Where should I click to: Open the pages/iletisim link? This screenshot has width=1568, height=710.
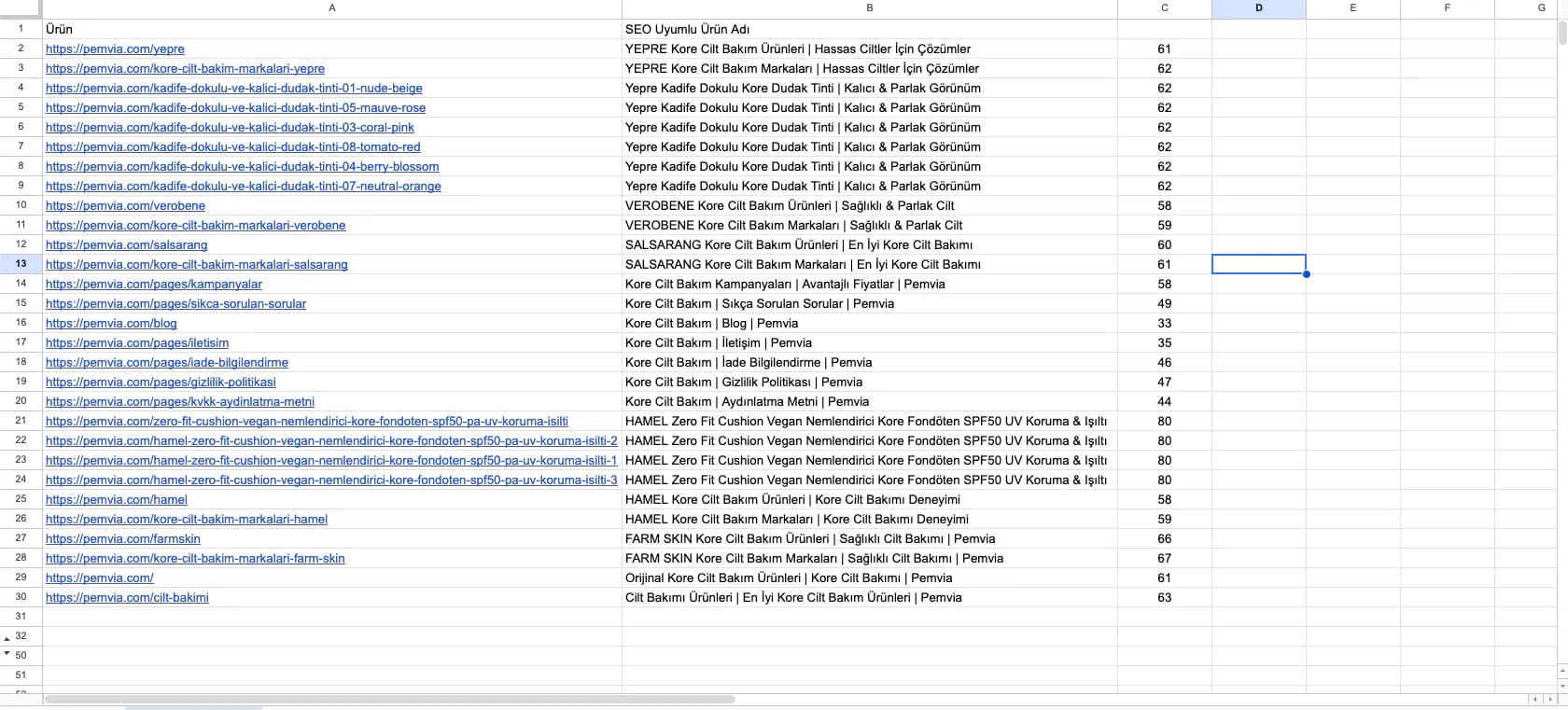137,342
